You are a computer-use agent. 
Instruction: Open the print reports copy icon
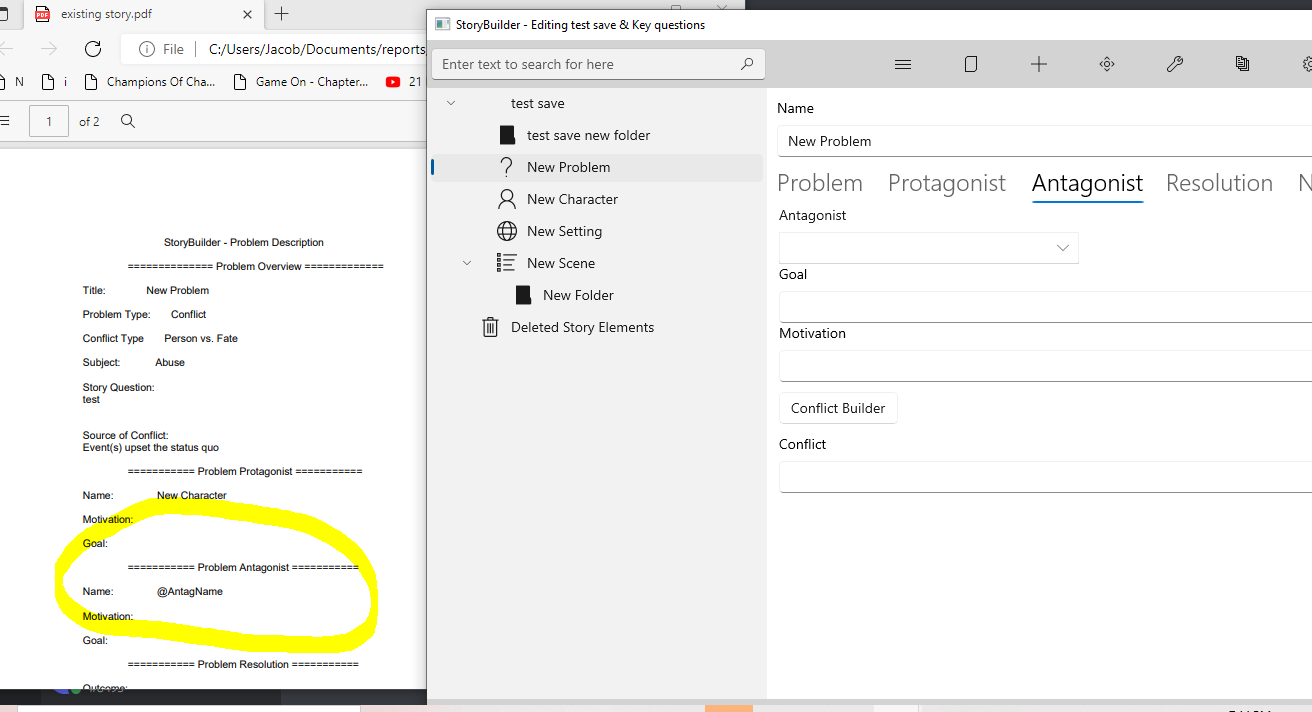point(1243,63)
